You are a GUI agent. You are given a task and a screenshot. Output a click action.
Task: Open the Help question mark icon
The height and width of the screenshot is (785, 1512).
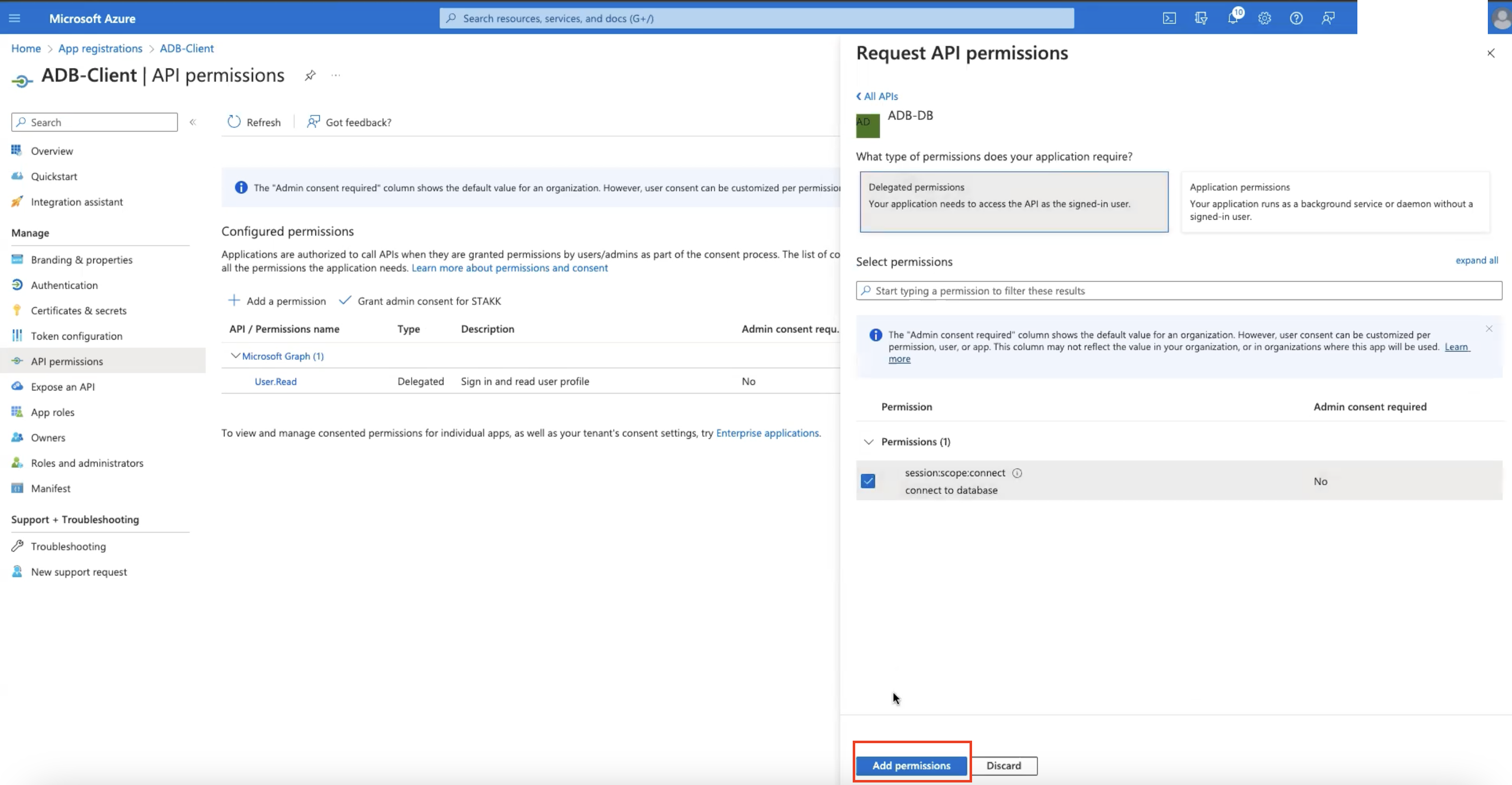1296,18
